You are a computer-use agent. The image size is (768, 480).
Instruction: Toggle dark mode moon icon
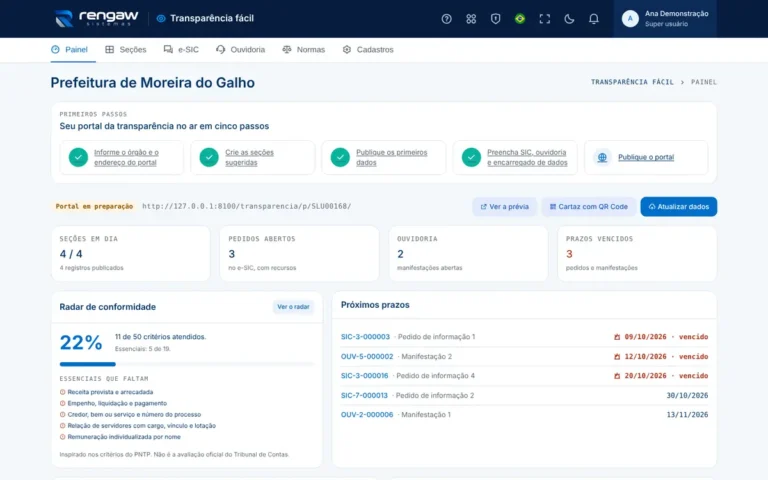(x=569, y=19)
